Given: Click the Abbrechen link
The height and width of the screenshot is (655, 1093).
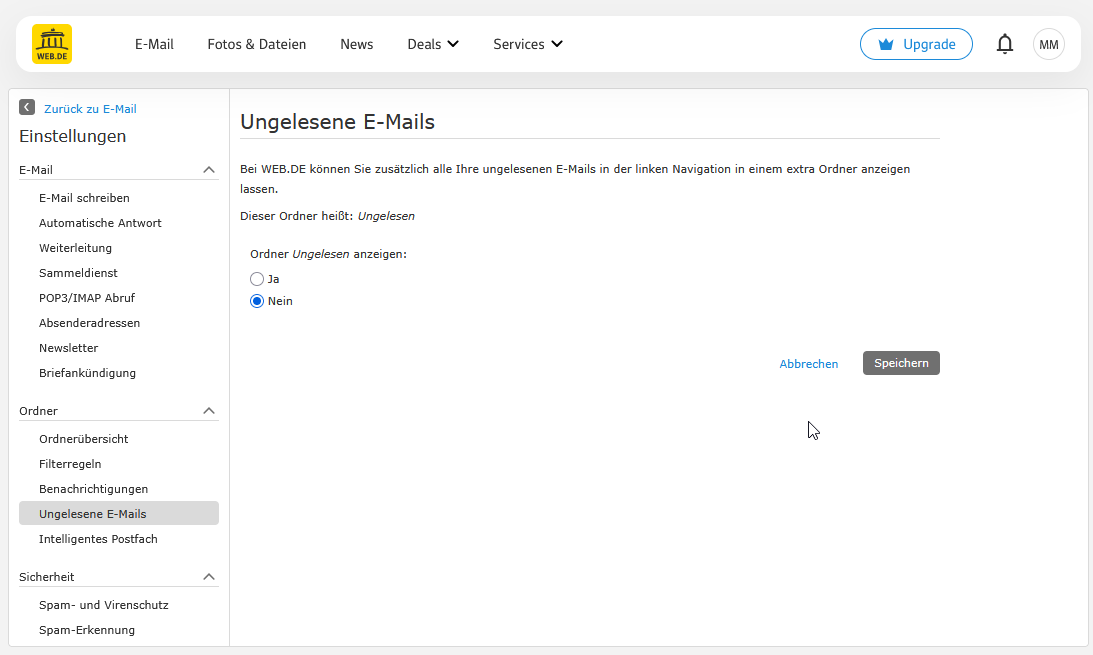Looking at the screenshot, I should tap(808, 364).
